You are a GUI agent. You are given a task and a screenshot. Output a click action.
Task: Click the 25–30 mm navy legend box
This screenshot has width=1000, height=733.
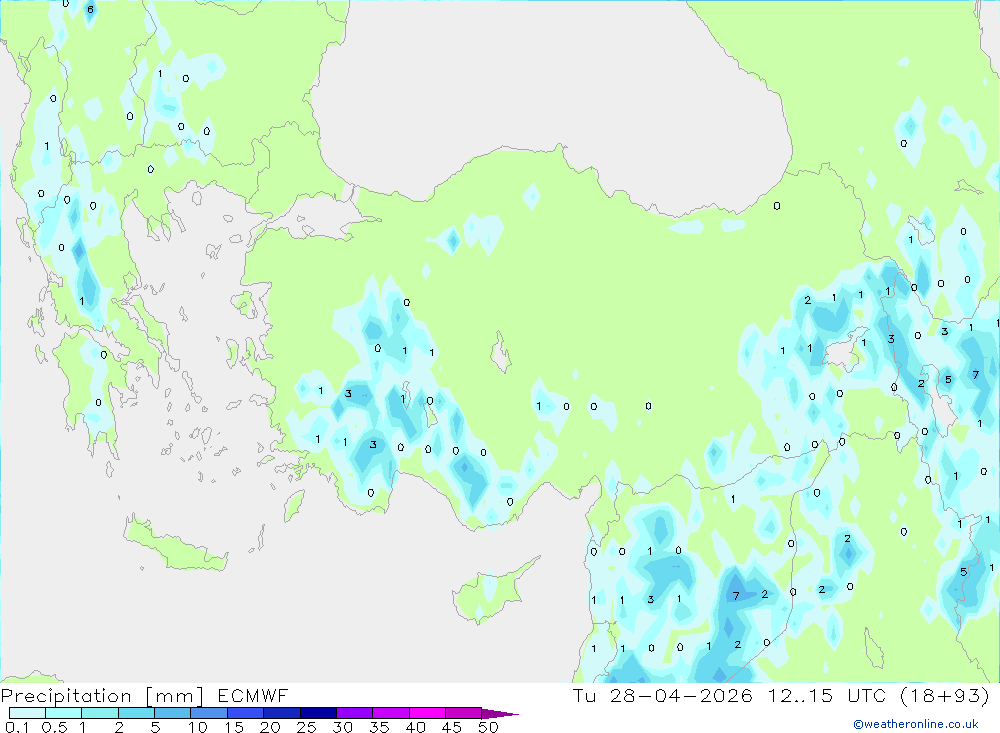coord(318,713)
